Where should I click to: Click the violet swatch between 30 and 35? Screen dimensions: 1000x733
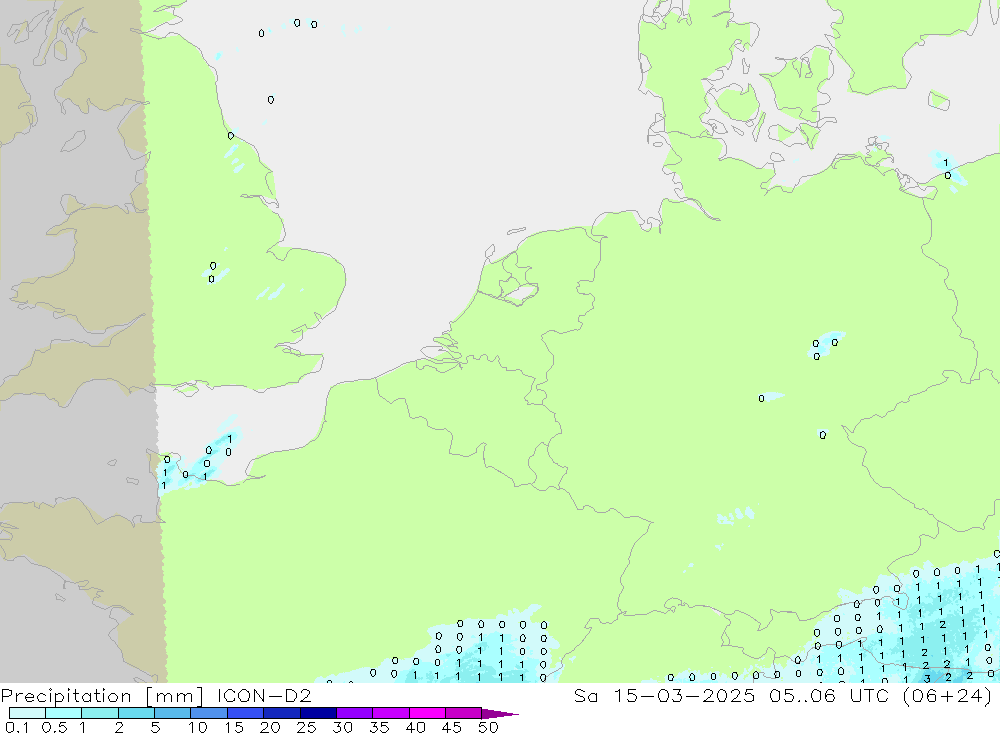pos(355,713)
